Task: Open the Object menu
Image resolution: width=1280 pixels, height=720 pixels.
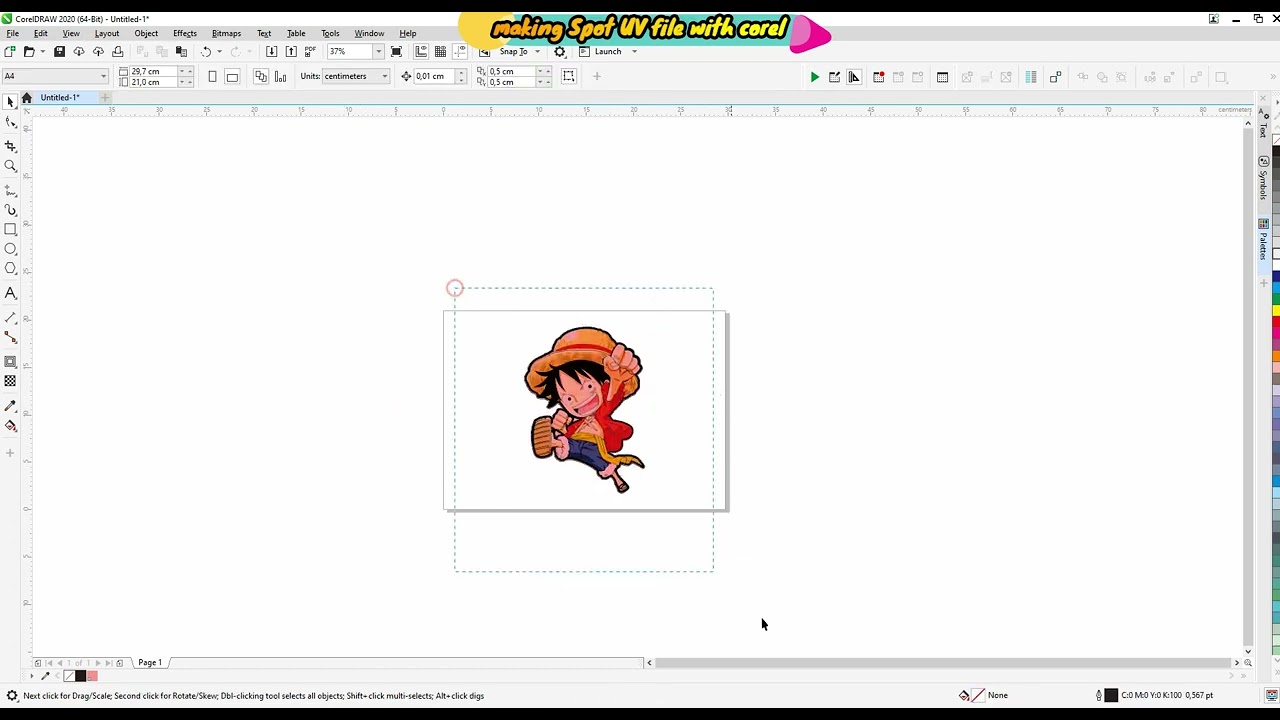Action: click(146, 33)
